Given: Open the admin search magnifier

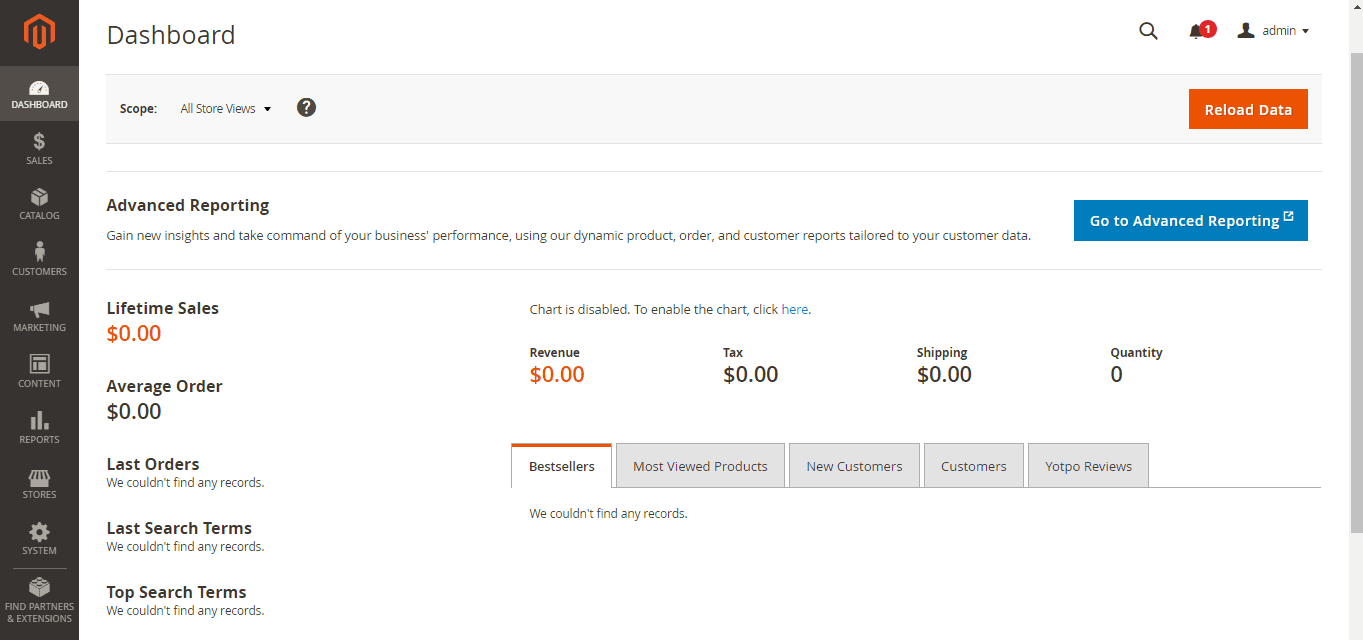Looking at the screenshot, I should click(x=1147, y=30).
